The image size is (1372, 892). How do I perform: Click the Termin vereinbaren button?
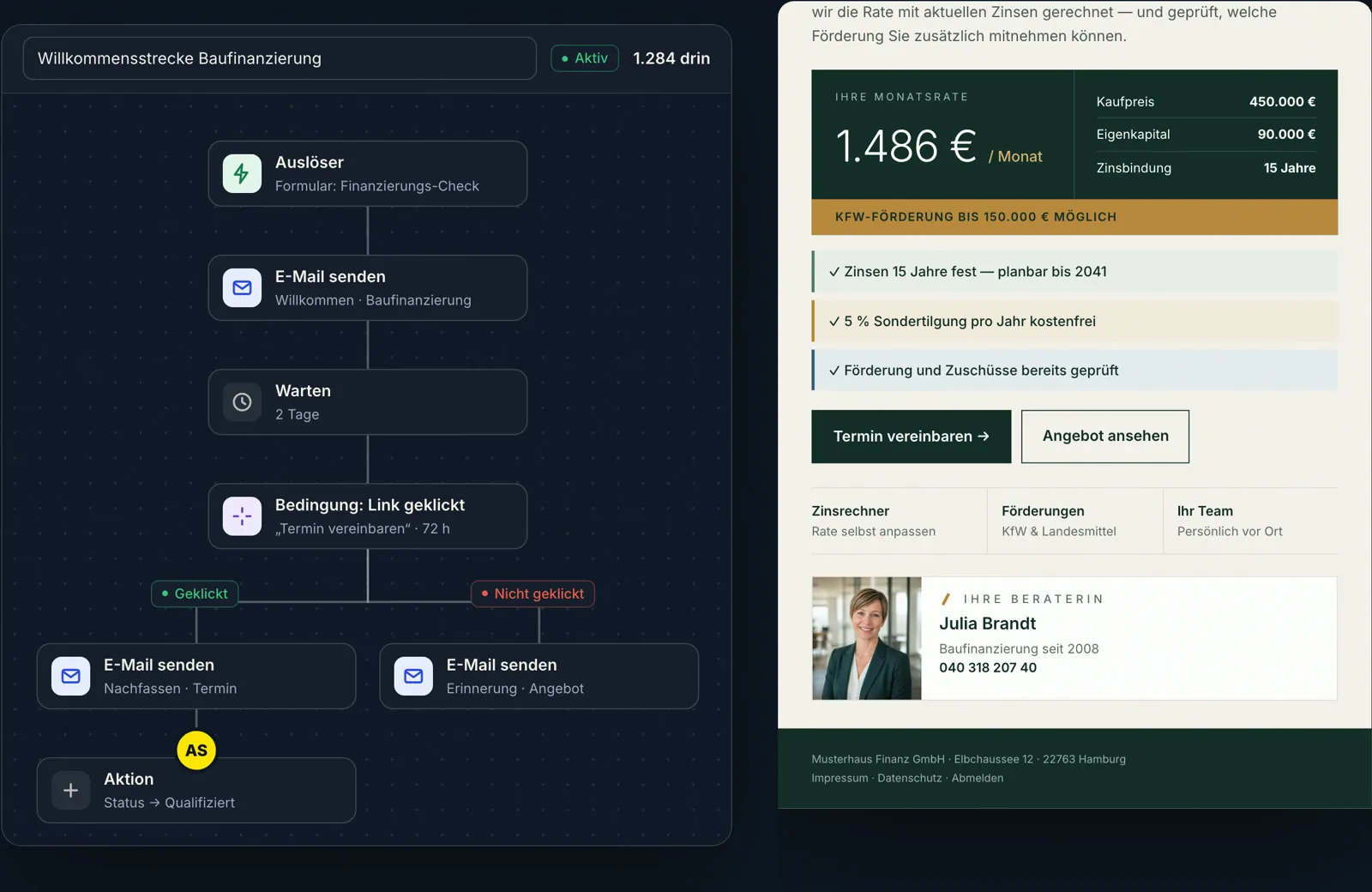912,437
